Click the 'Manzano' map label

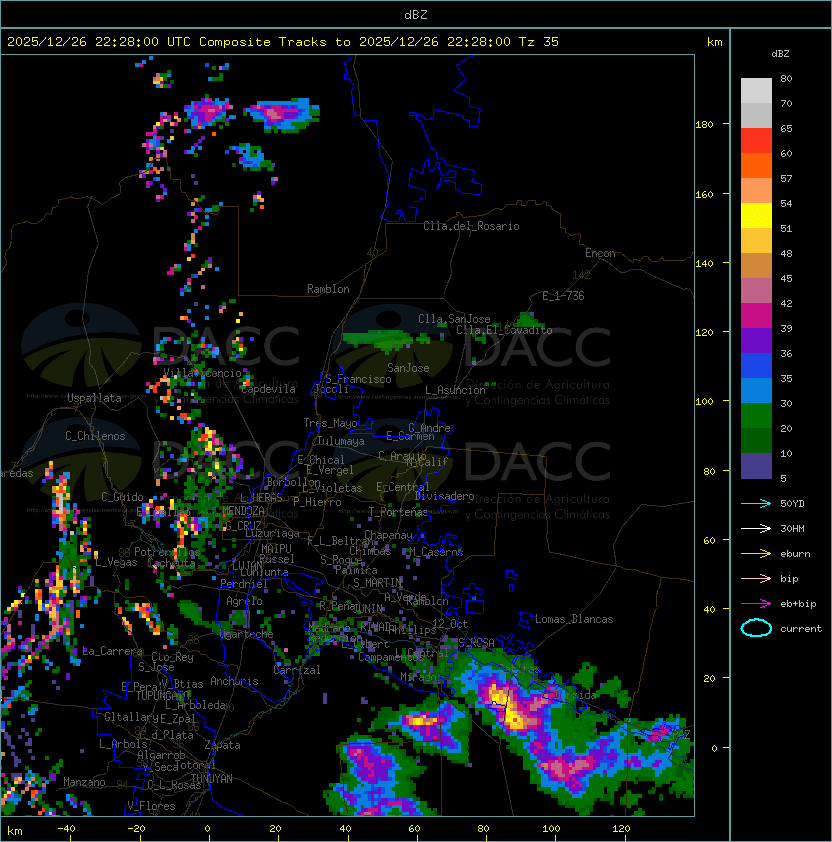click(x=84, y=782)
